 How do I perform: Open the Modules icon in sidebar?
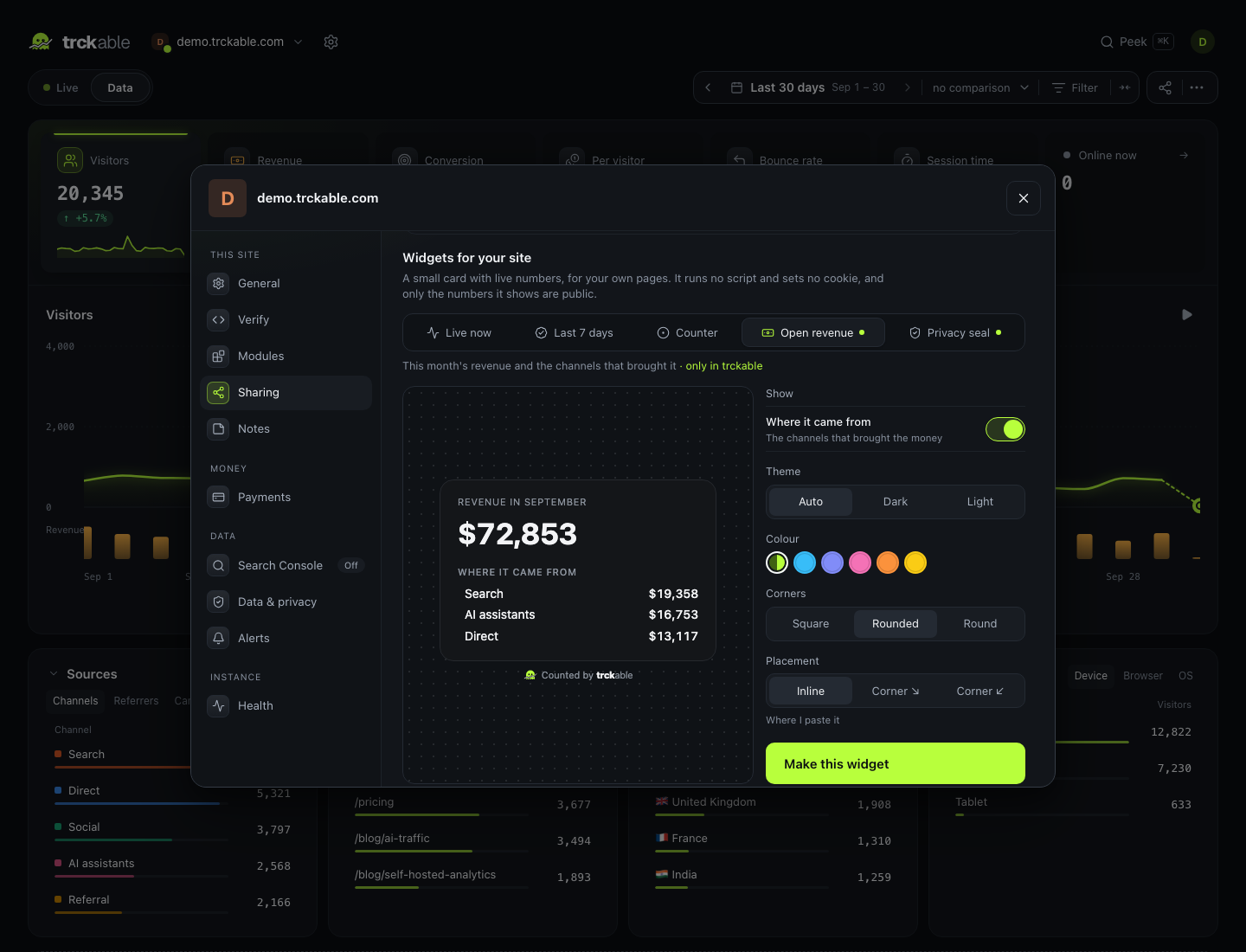[x=218, y=356]
